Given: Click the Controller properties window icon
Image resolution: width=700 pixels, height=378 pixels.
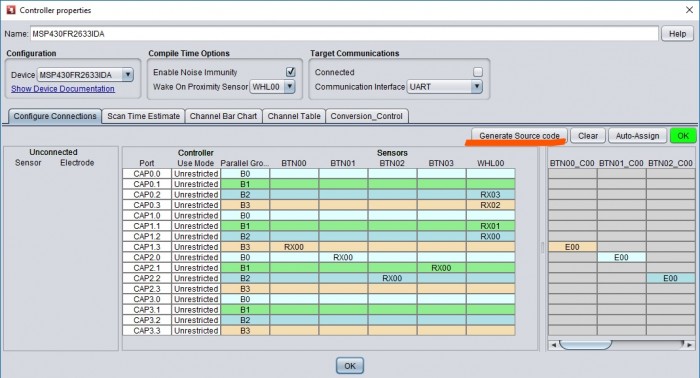Looking at the screenshot, I should coord(11,10).
